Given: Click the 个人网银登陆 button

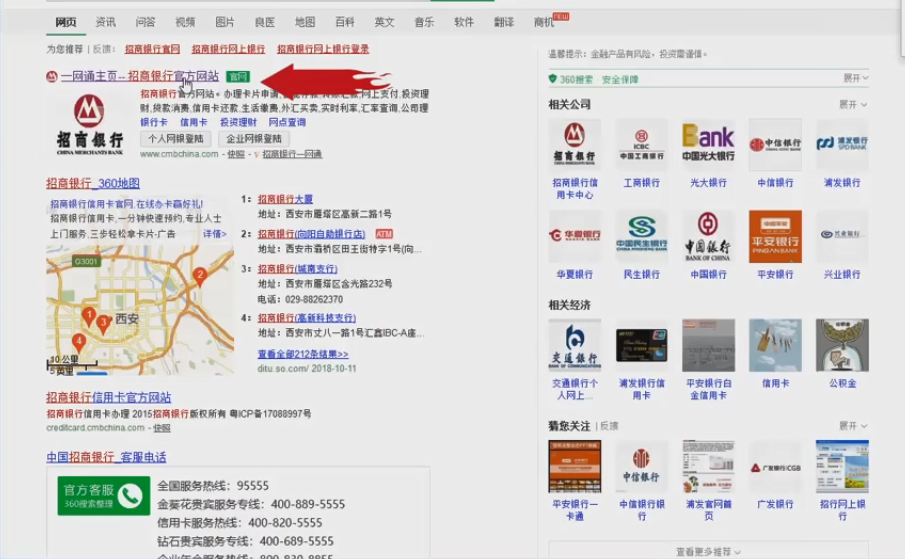Looking at the screenshot, I should 175,139.
